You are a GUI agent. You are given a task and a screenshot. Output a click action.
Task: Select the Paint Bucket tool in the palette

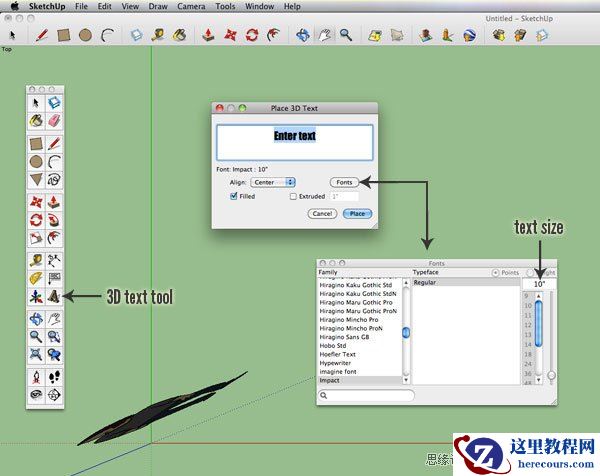pyautogui.click(x=36, y=121)
